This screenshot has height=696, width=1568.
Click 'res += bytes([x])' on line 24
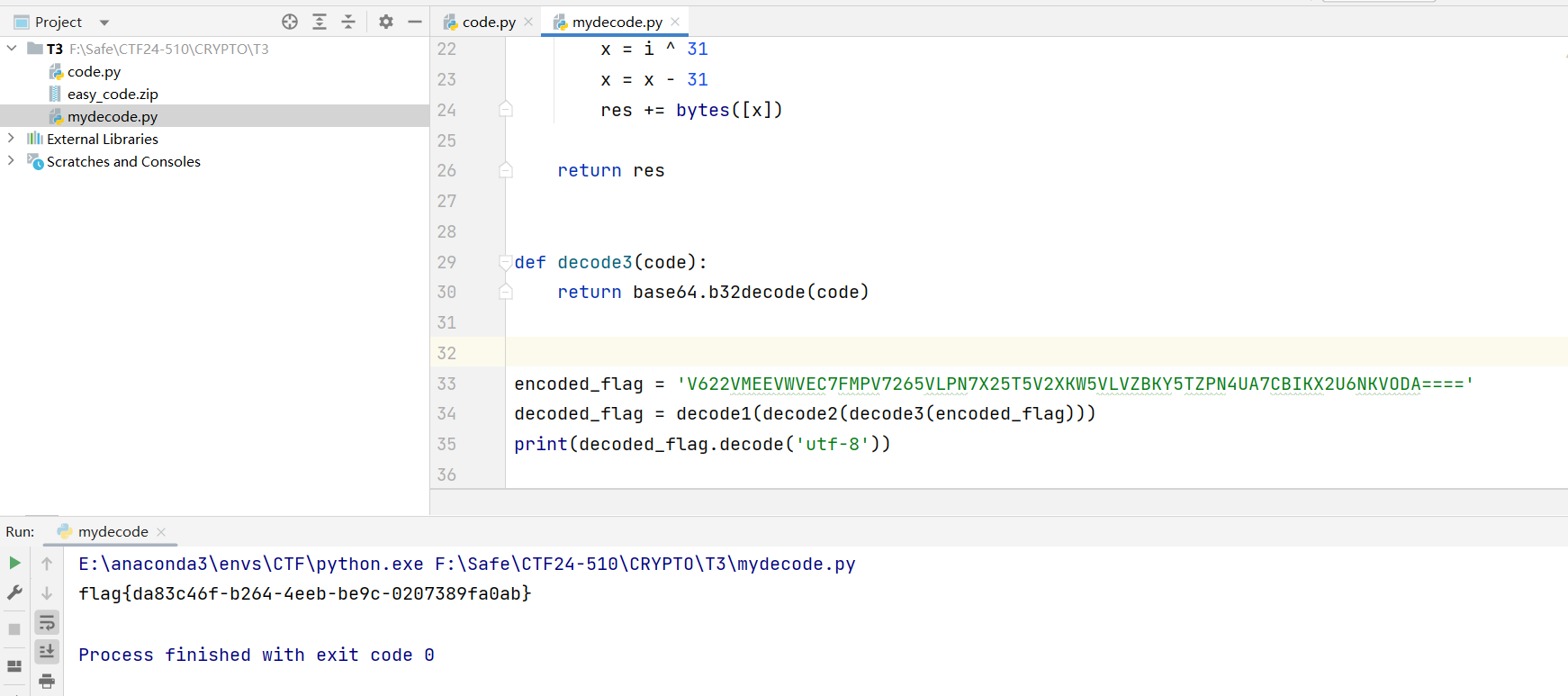(x=691, y=110)
